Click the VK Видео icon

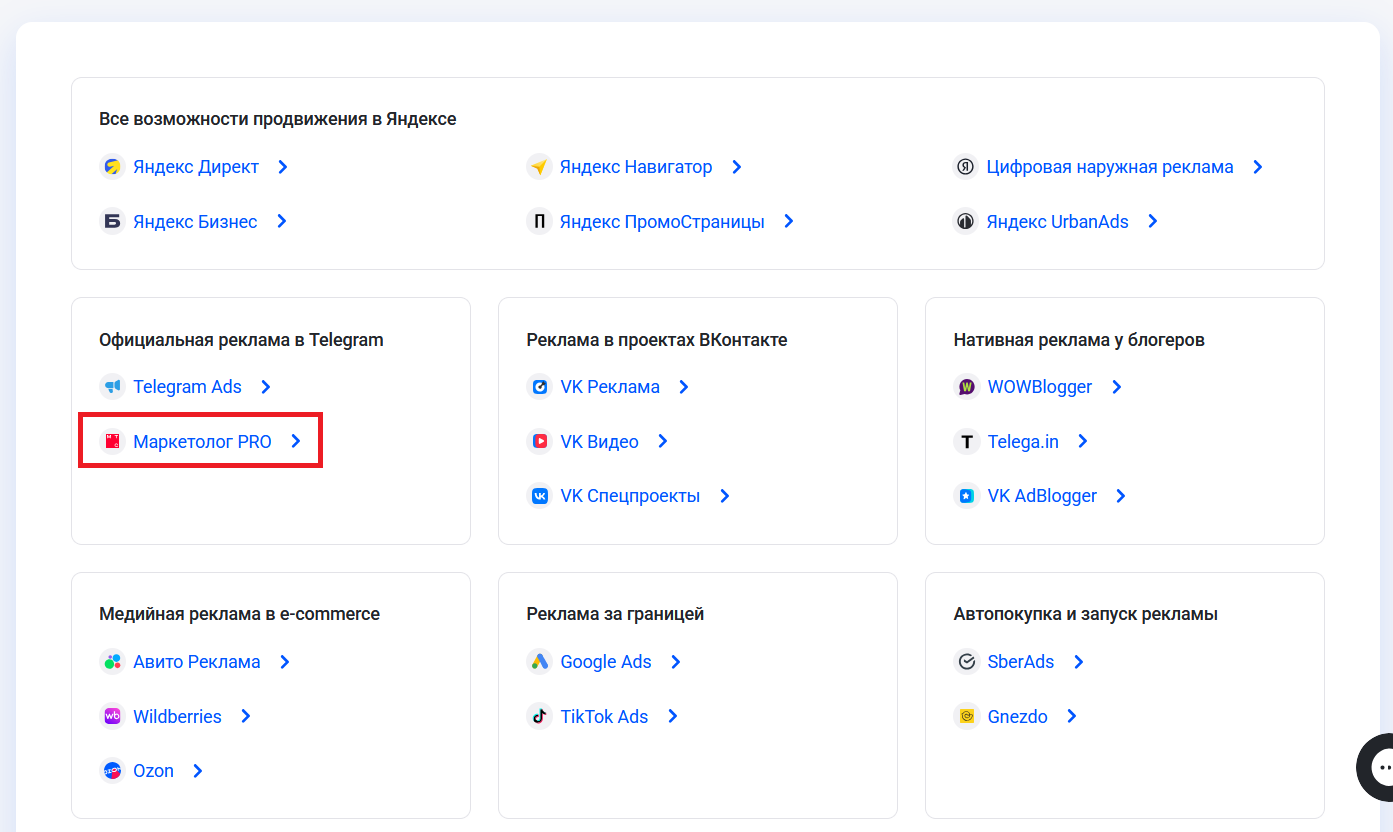[x=539, y=441]
